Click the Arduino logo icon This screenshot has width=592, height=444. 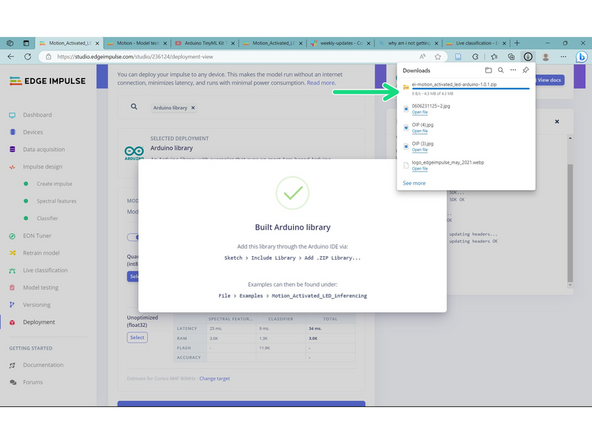[x=134, y=152]
